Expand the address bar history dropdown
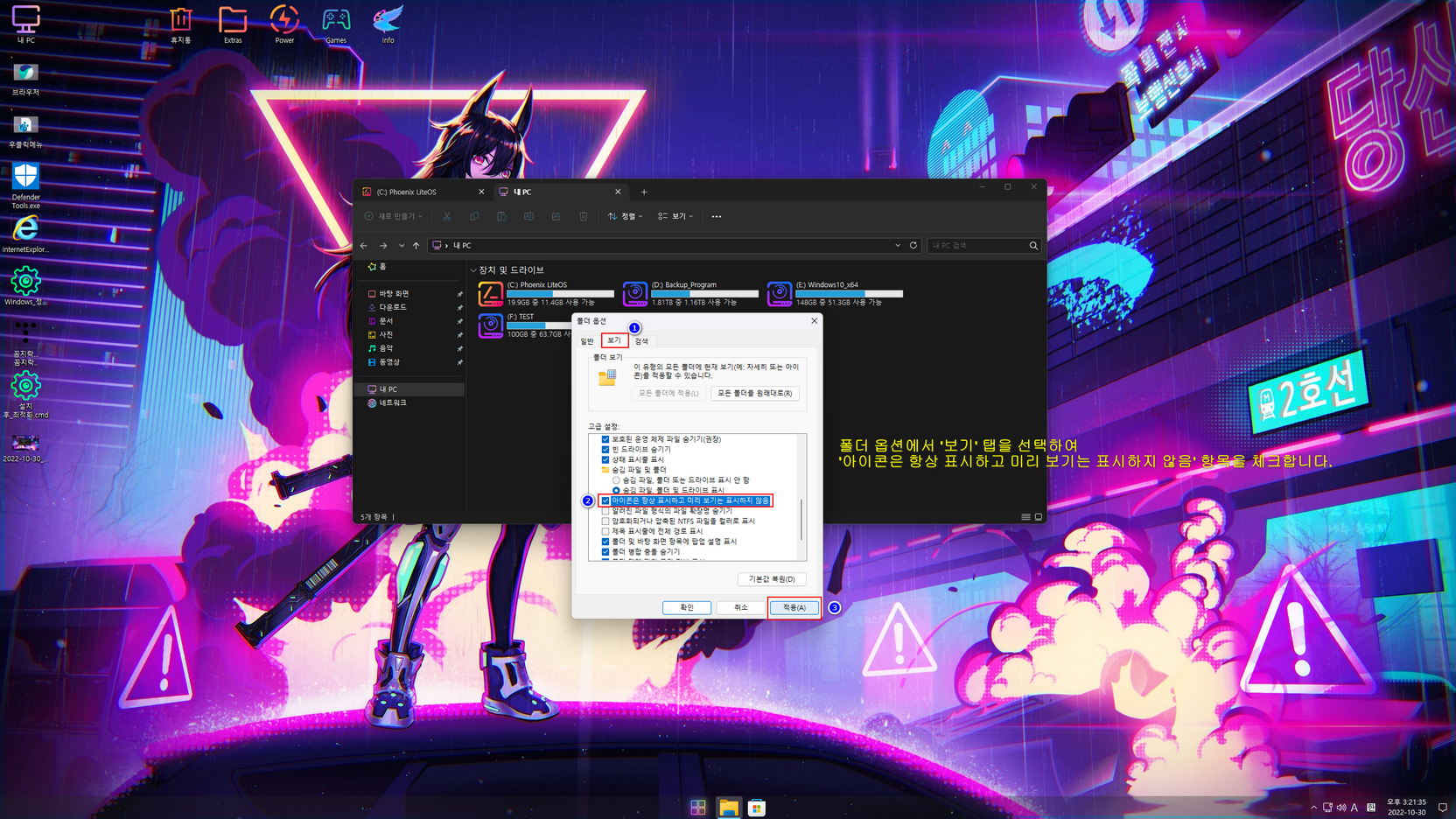 (898, 246)
